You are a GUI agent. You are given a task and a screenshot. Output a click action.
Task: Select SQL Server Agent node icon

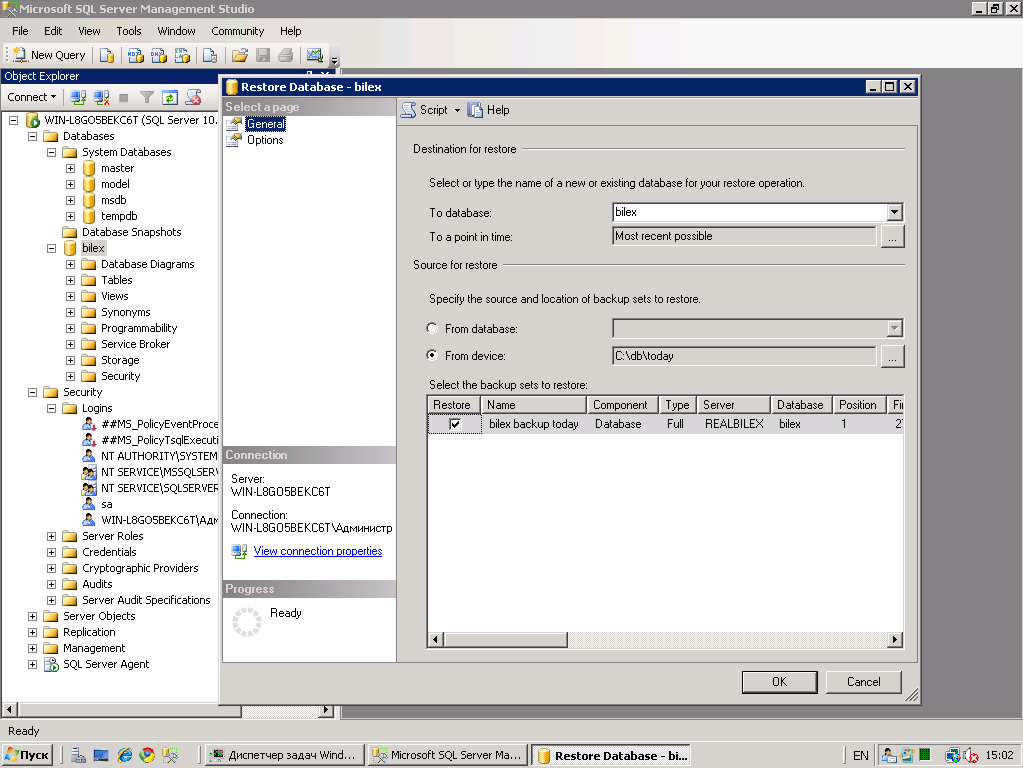click(51, 664)
